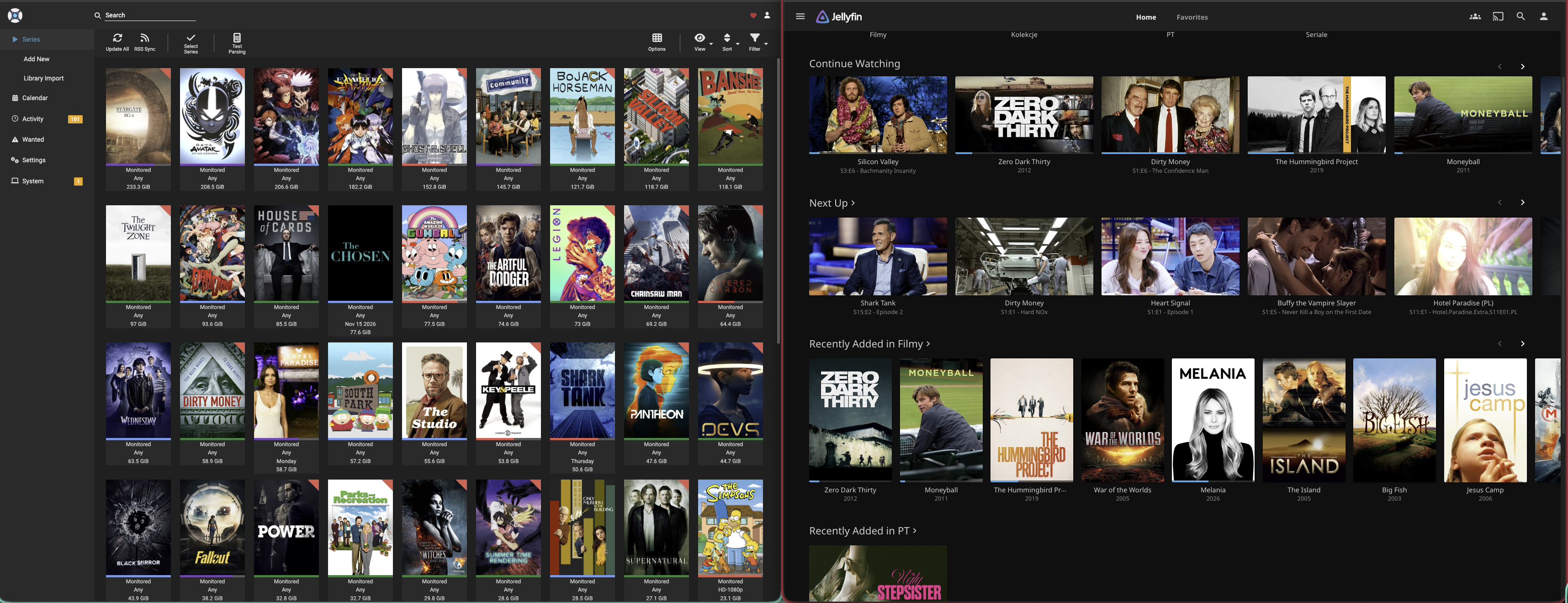Open SyncPlay groups in Jellyfin
The width and height of the screenshot is (1568, 603).
(1475, 16)
